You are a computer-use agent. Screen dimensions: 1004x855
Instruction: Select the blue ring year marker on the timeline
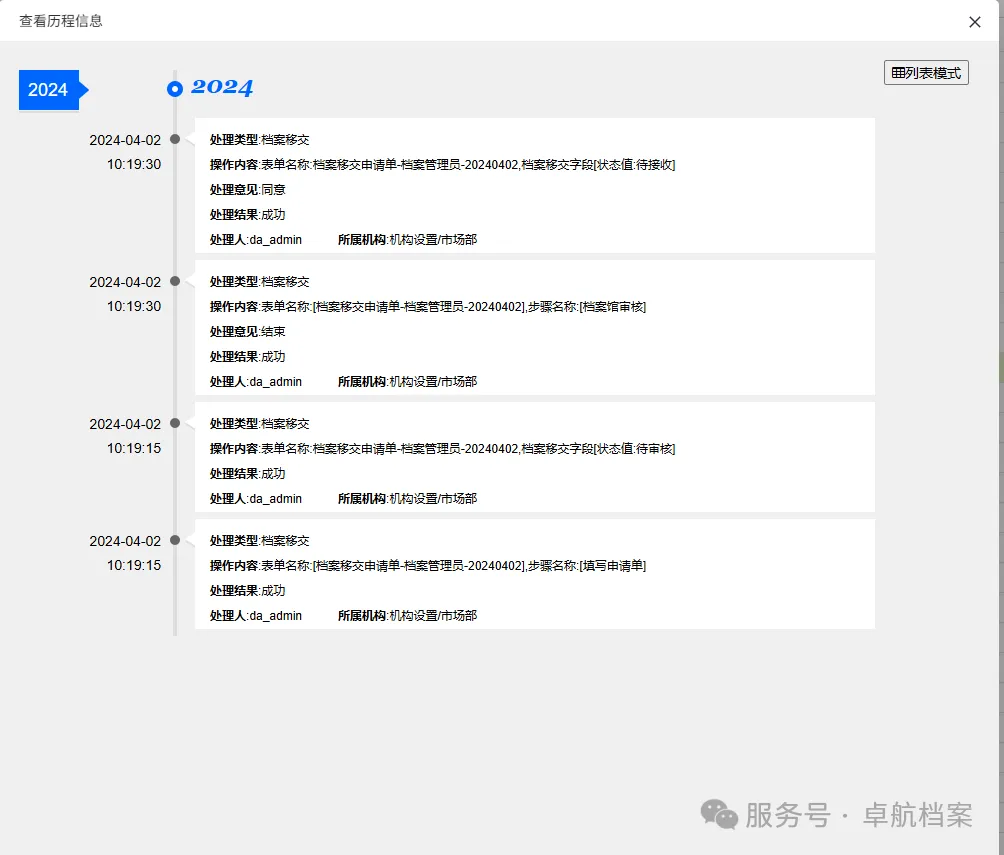pyautogui.click(x=175, y=89)
